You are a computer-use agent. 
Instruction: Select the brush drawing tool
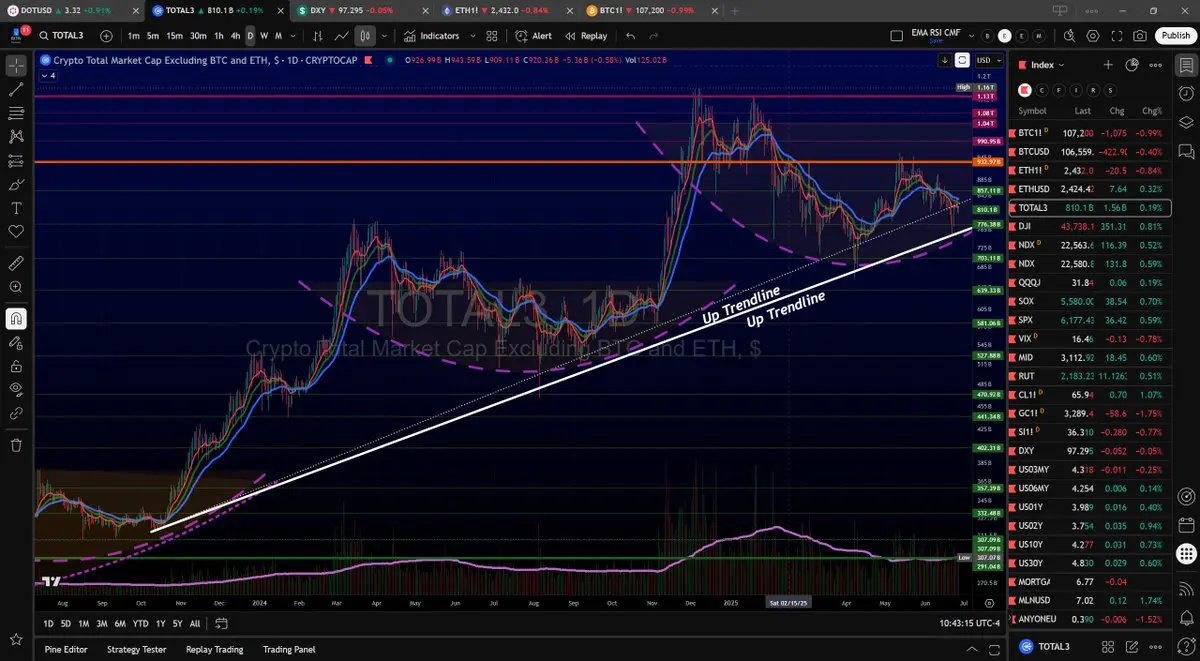[x=16, y=185]
